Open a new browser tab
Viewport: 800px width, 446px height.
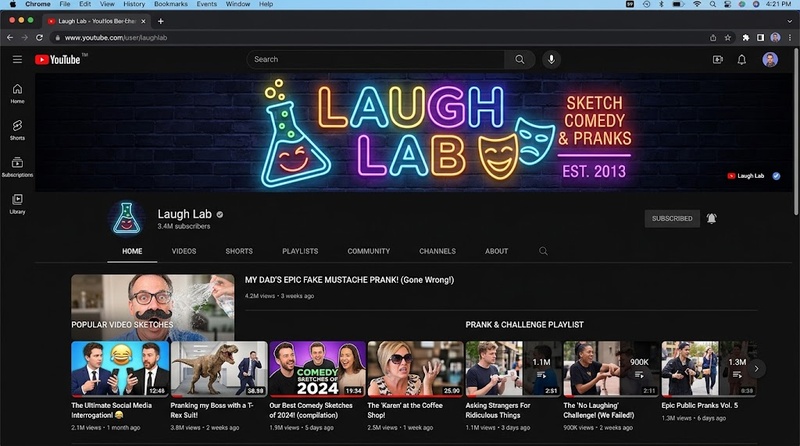pyautogui.click(x=161, y=21)
